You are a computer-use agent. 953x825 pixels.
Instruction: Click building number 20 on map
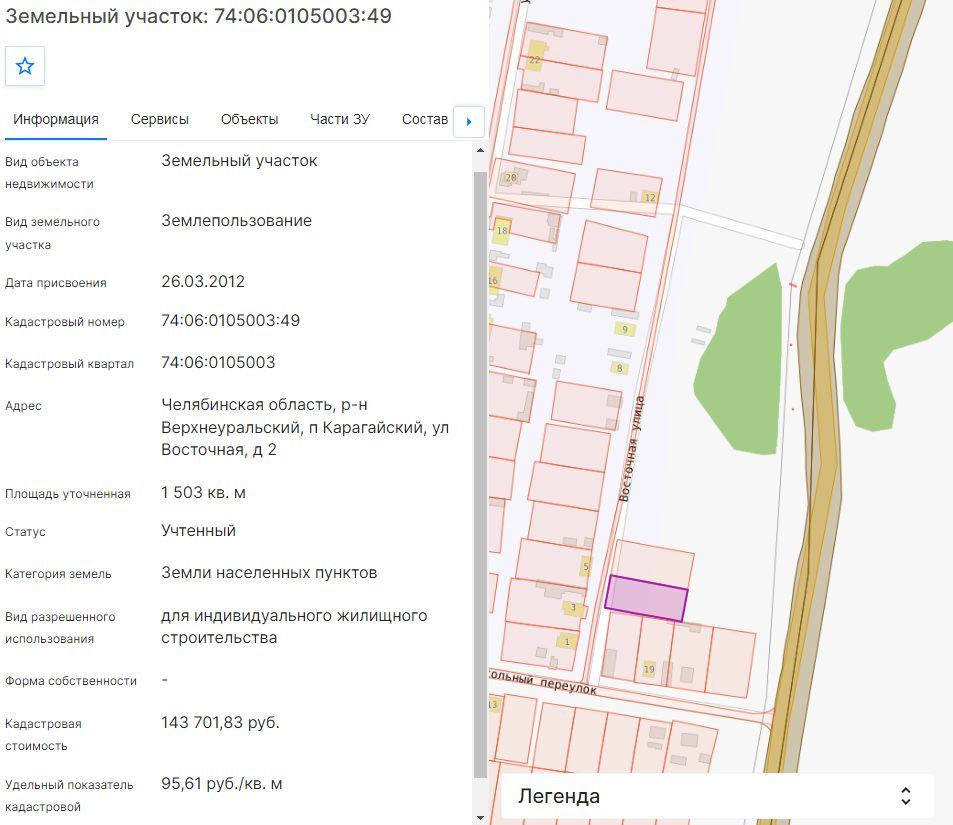pyautogui.click(x=511, y=178)
